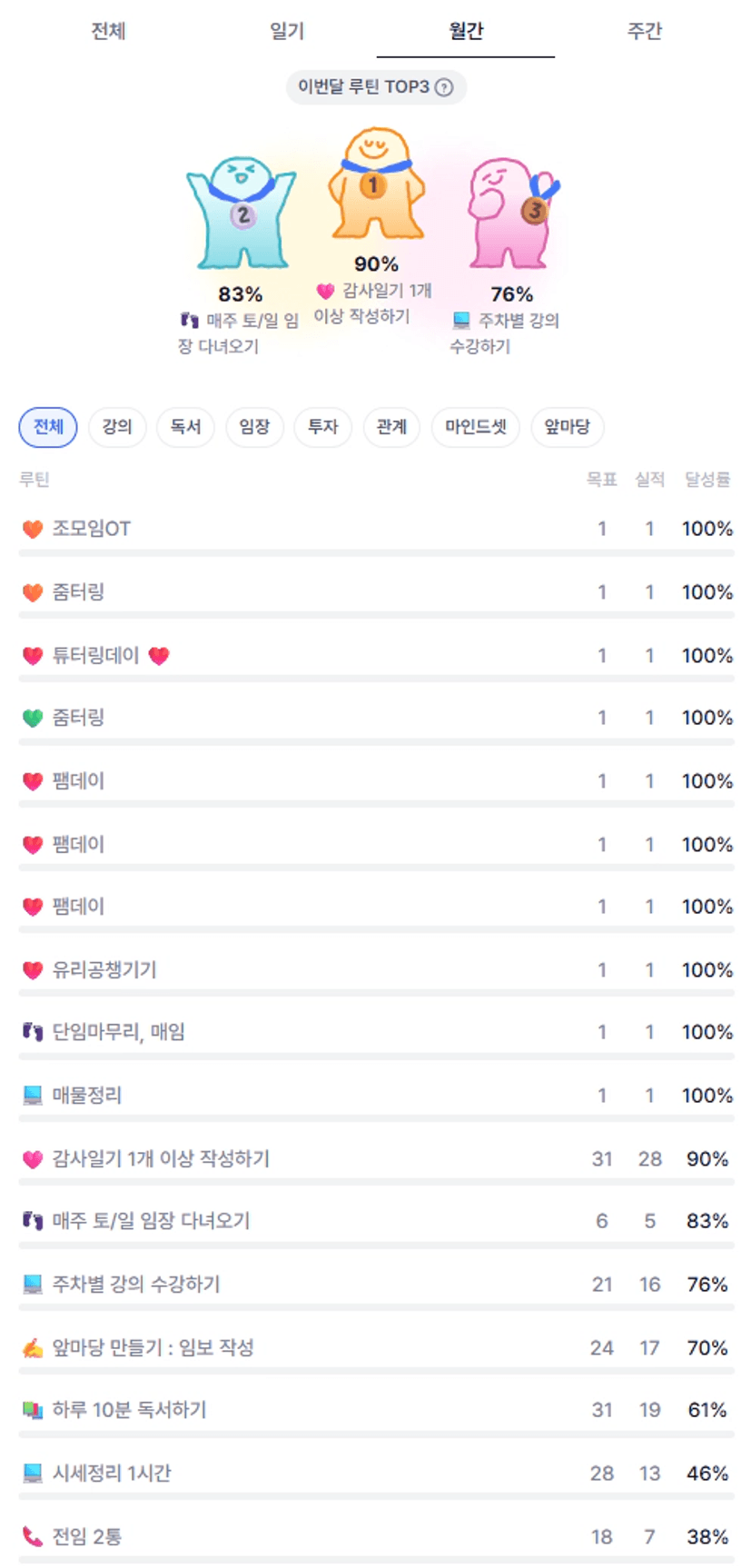Open the 감사일기 1개 이상 작성하기 routine row
Screen dimensions: 751x1568
(161, 1159)
